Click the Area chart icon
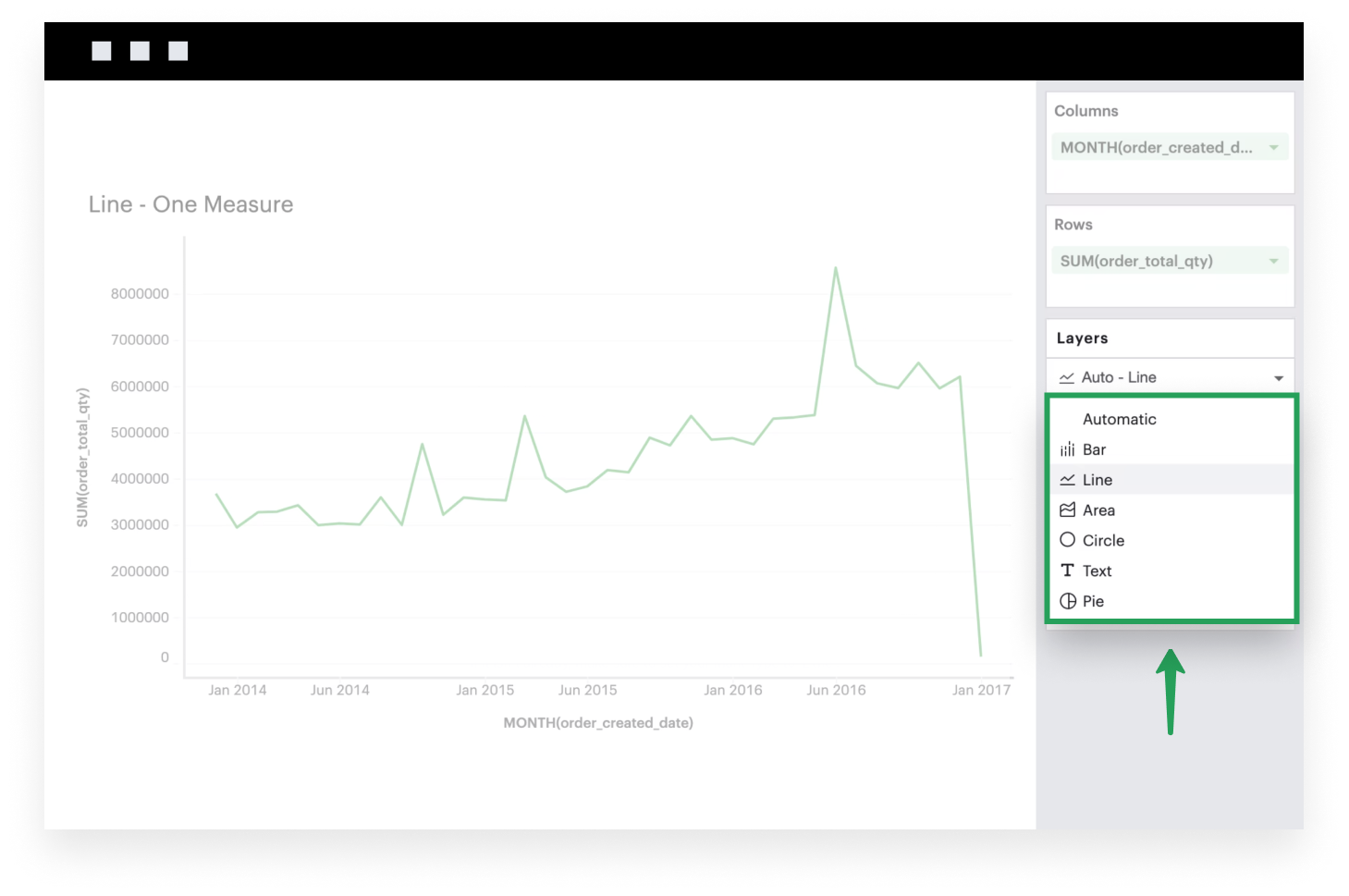The height and width of the screenshot is (896, 1349). tap(1067, 510)
